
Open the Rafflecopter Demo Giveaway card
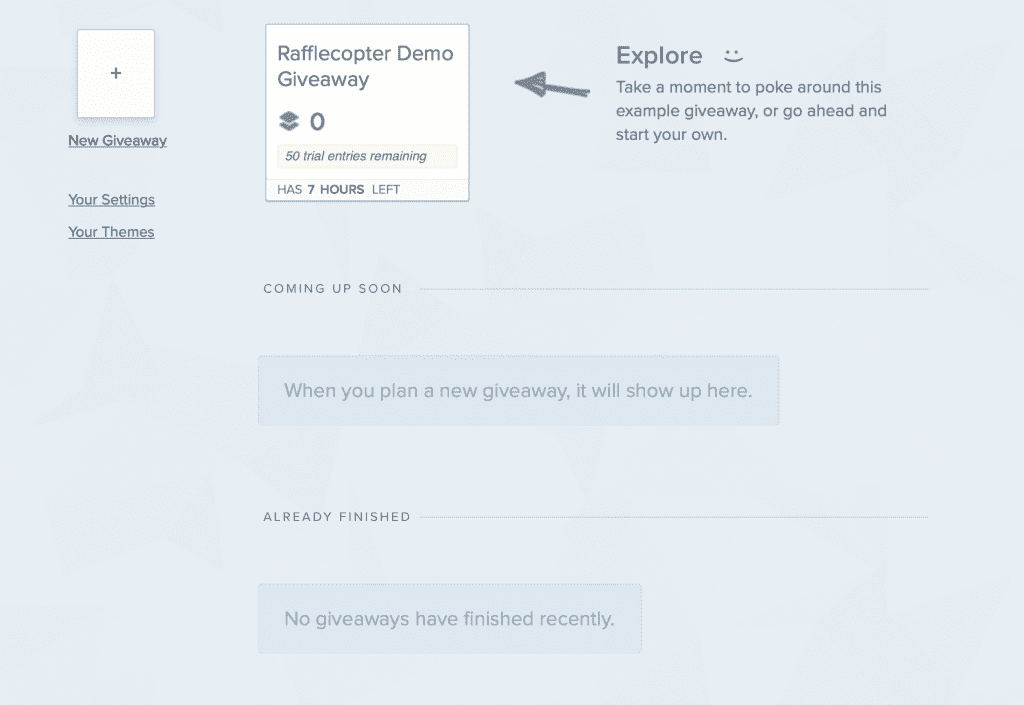click(x=366, y=110)
